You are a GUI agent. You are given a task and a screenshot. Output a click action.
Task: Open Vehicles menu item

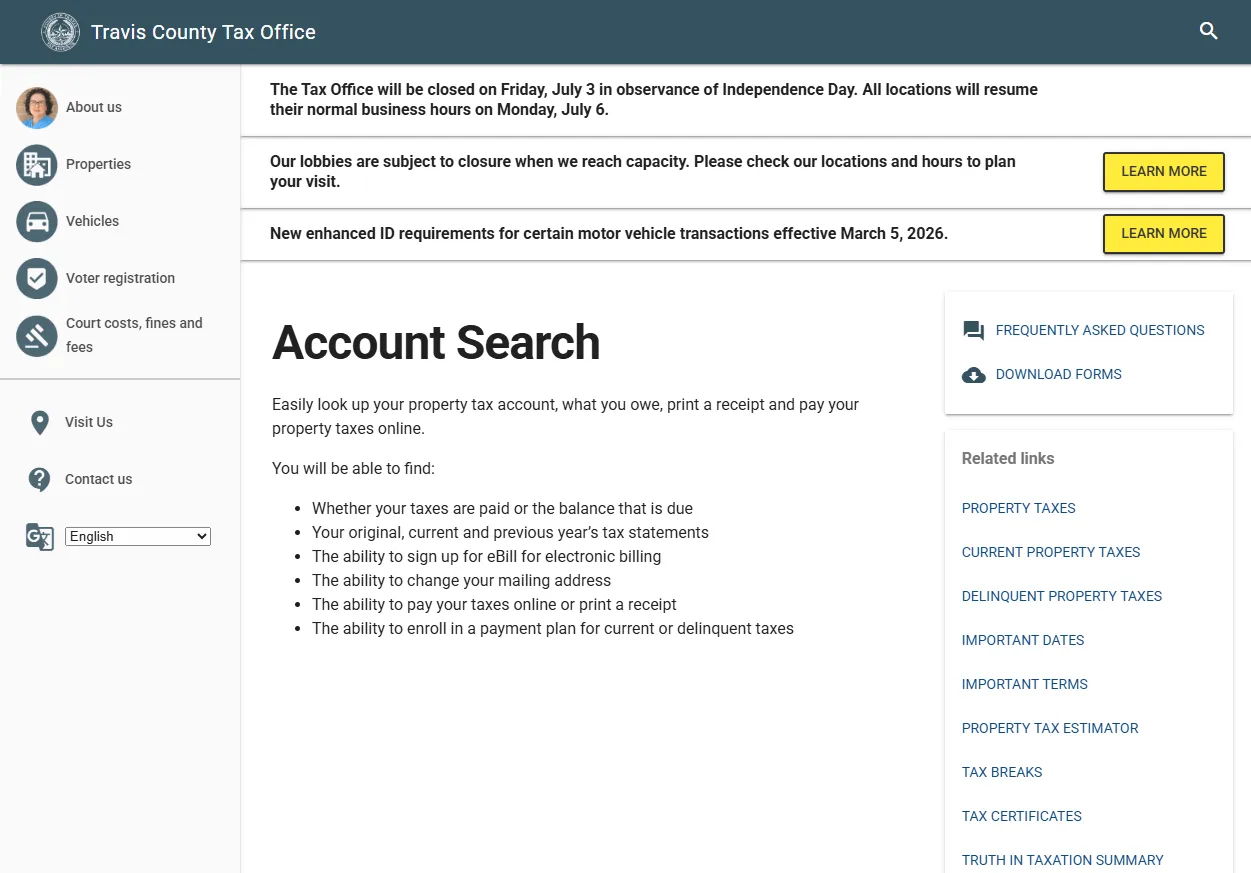coord(92,221)
